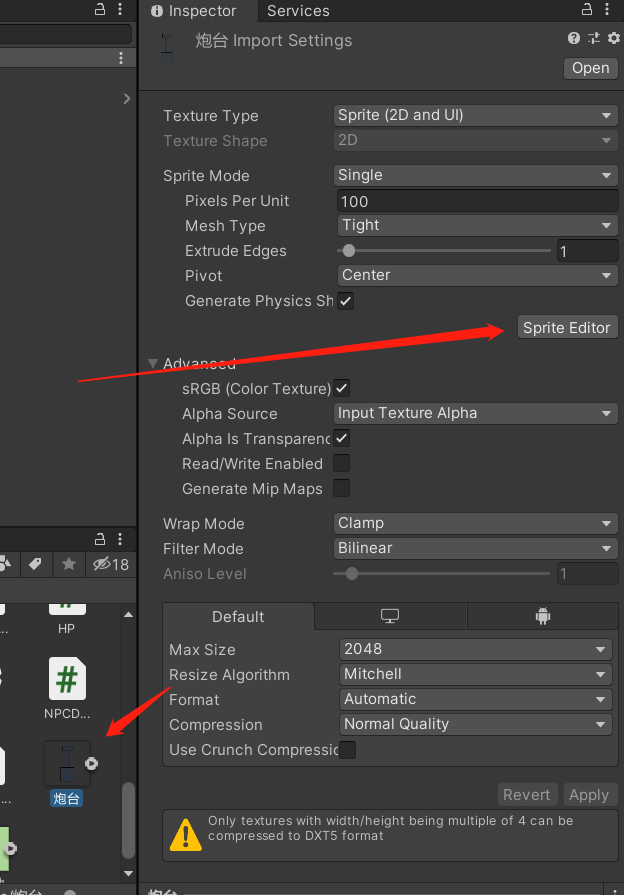Click the Aniso Level slider handle
Viewport: 624px width, 895px height.
(x=352, y=574)
